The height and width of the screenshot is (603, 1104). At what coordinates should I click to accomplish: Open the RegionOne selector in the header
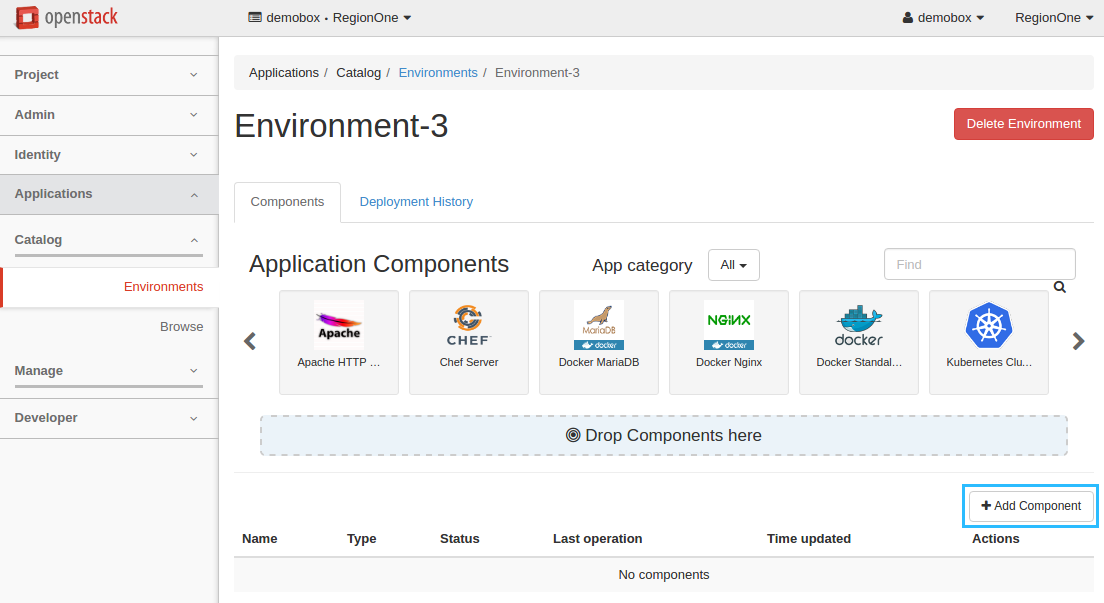click(x=1054, y=17)
